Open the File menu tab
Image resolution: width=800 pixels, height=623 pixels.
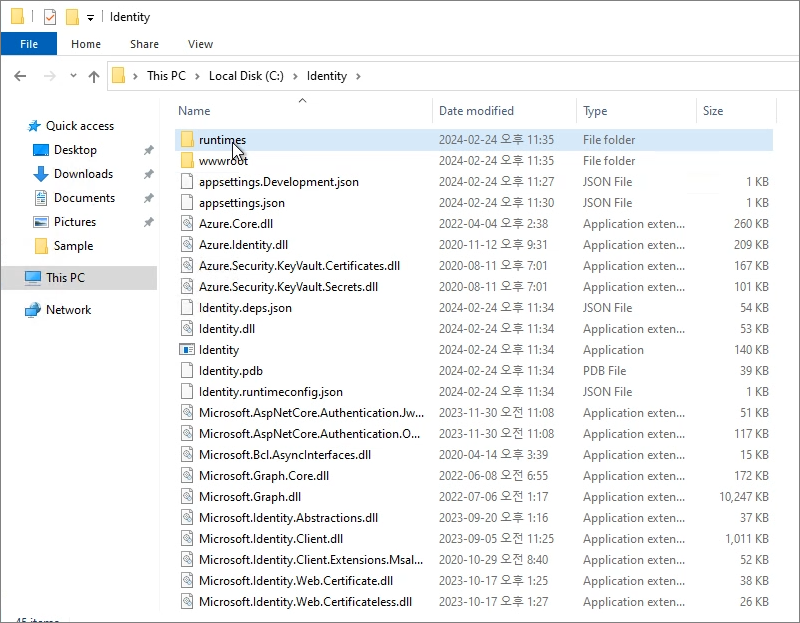(29, 44)
